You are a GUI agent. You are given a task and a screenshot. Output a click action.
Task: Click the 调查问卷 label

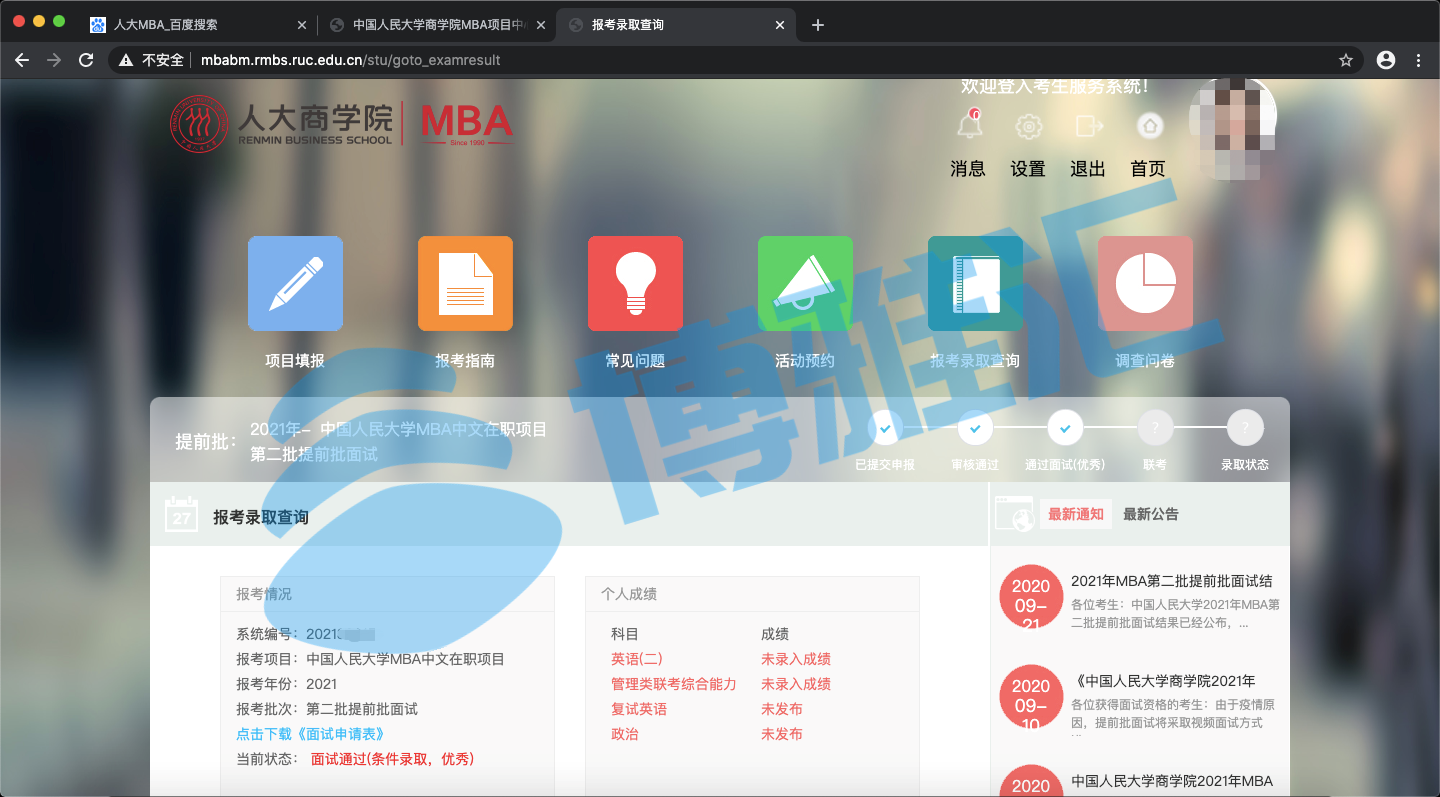click(x=1145, y=361)
